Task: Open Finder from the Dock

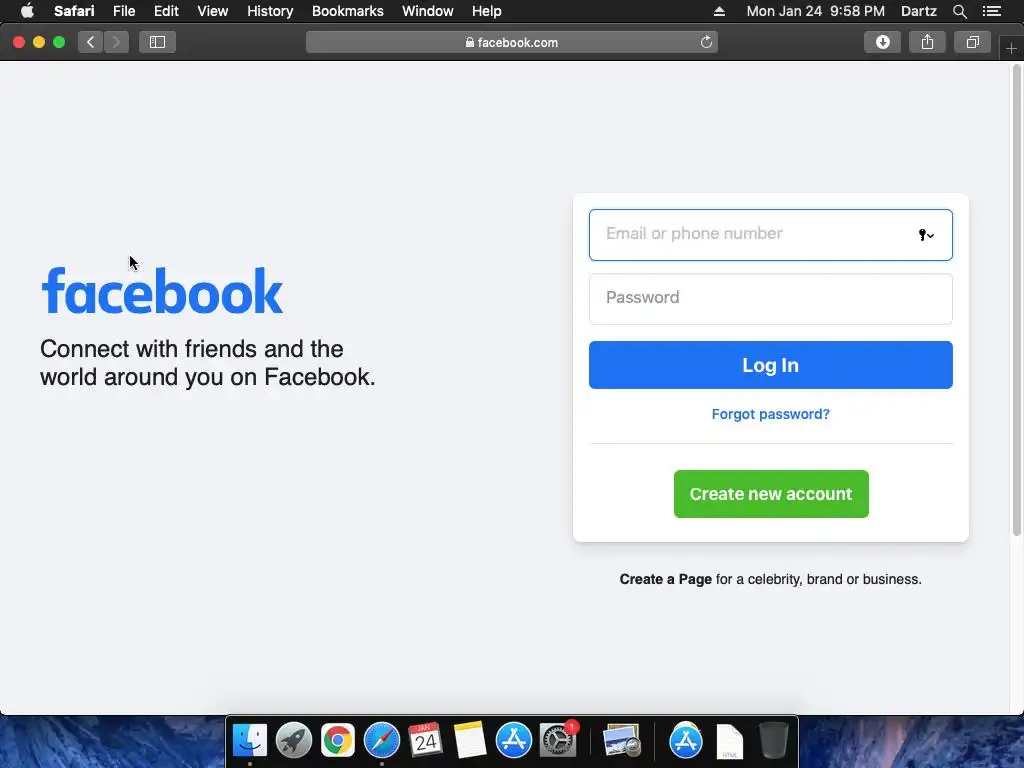Action: coord(250,741)
